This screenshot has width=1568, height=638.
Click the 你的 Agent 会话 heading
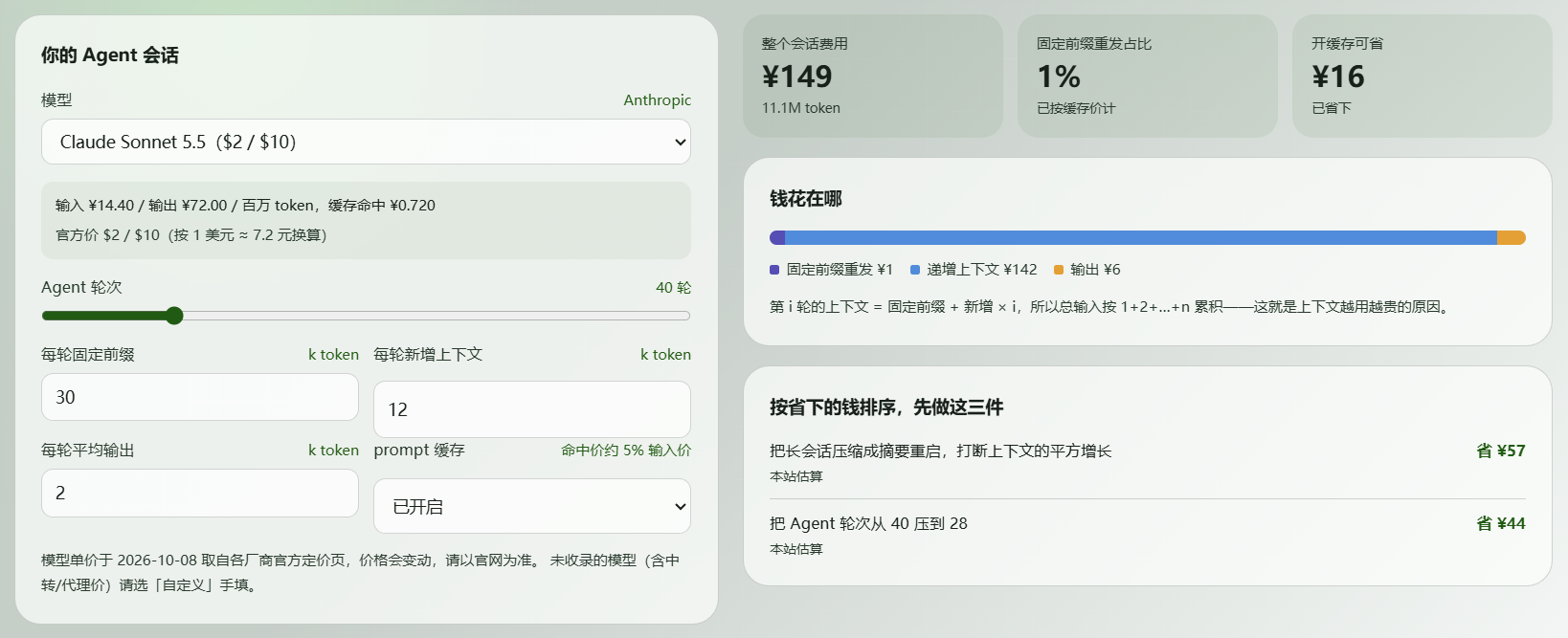point(110,55)
